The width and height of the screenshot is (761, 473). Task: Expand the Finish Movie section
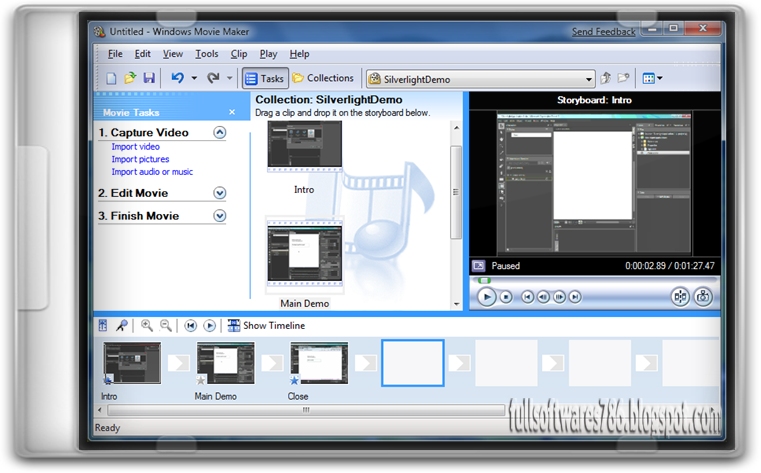pos(220,216)
